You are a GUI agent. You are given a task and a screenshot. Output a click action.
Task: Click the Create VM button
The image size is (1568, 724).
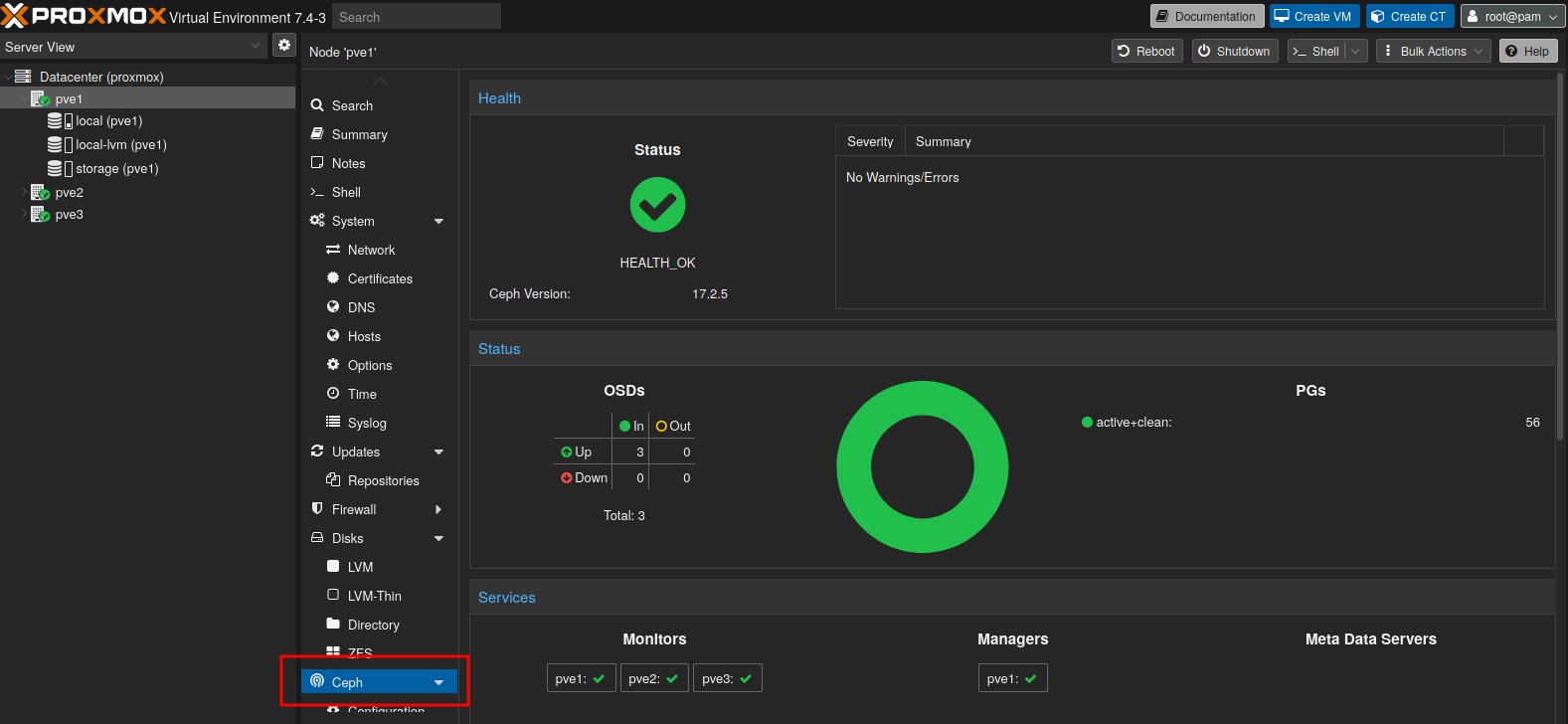pos(1314,16)
